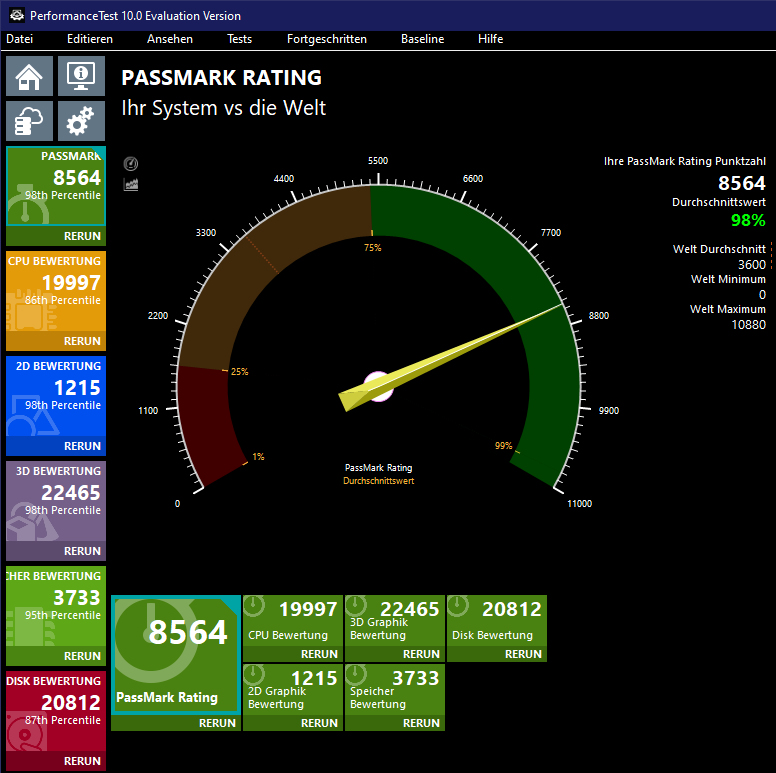Select the Disk Bewertung 20812 sidebar tile
Screen dimensions: 776x773
(x=56, y=710)
